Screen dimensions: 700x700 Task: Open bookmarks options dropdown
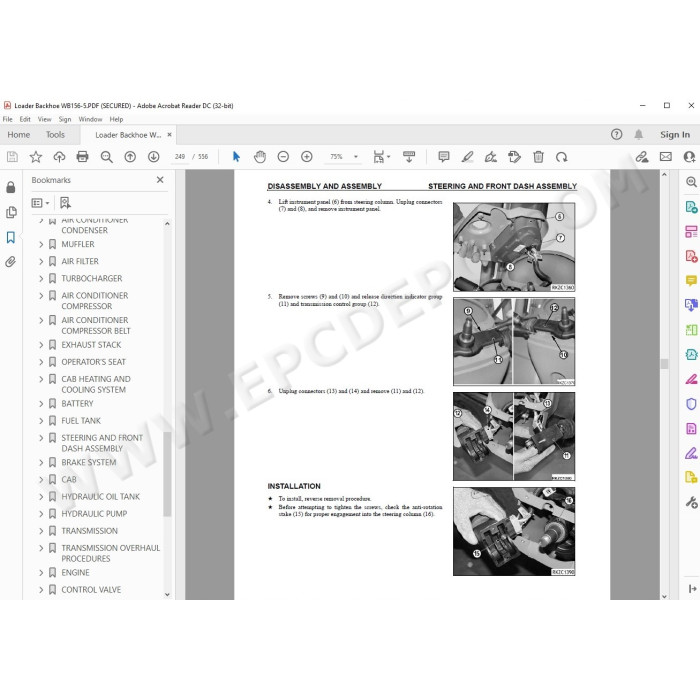(x=40, y=203)
